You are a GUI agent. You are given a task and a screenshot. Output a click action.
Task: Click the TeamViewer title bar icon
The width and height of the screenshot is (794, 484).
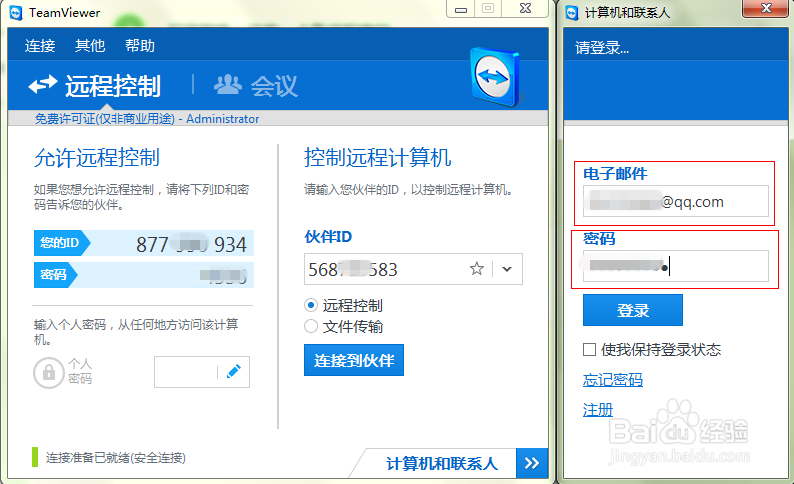point(16,13)
